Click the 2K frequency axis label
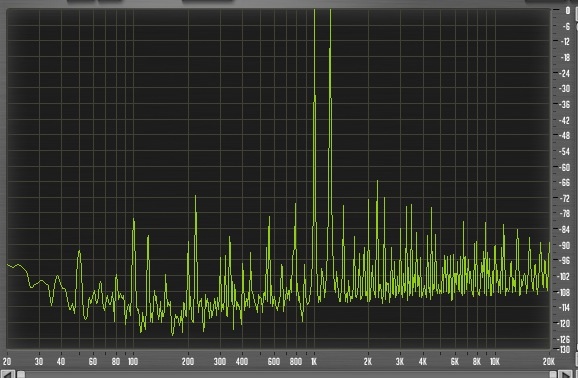Viewport: 578px width, 378px height. 368,361
